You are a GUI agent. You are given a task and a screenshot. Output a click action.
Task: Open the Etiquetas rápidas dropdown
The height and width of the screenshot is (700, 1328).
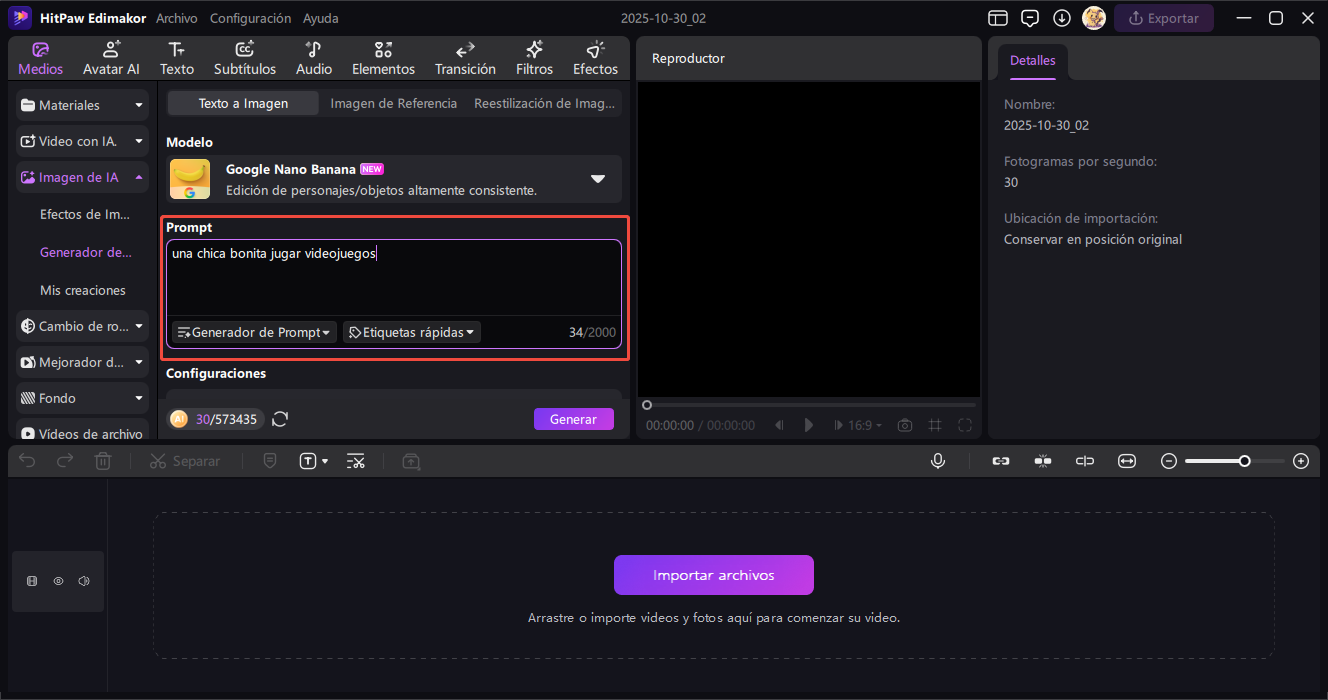411,332
